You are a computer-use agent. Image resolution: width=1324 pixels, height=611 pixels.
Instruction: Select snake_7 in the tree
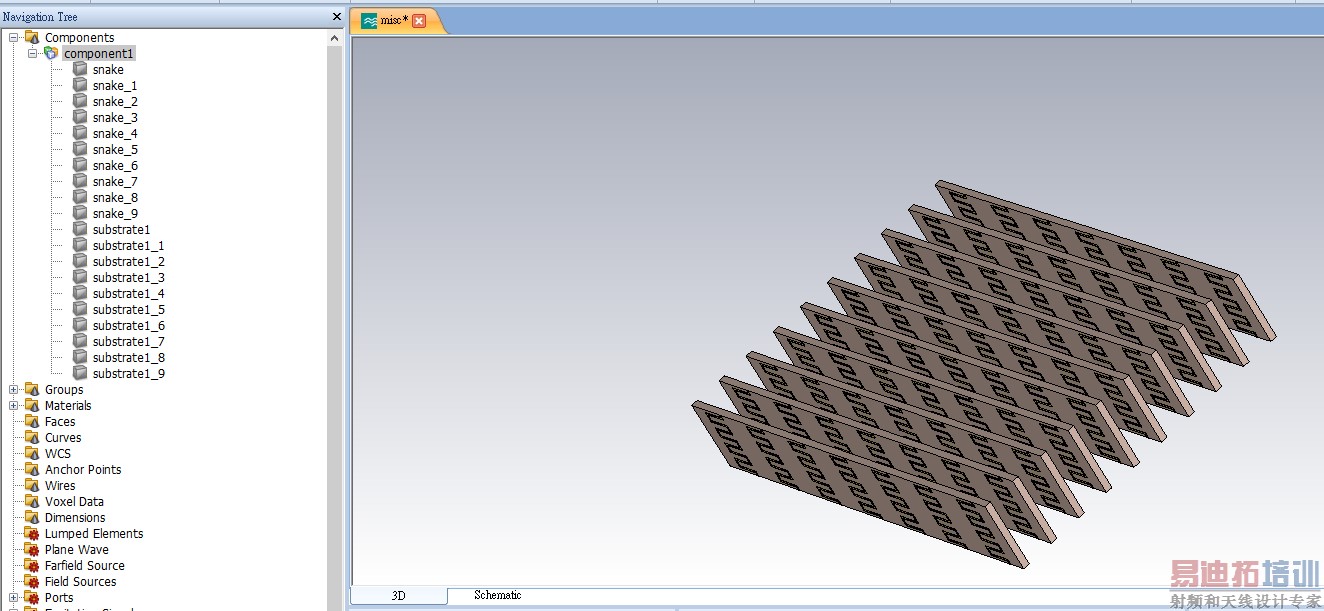click(115, 182)
